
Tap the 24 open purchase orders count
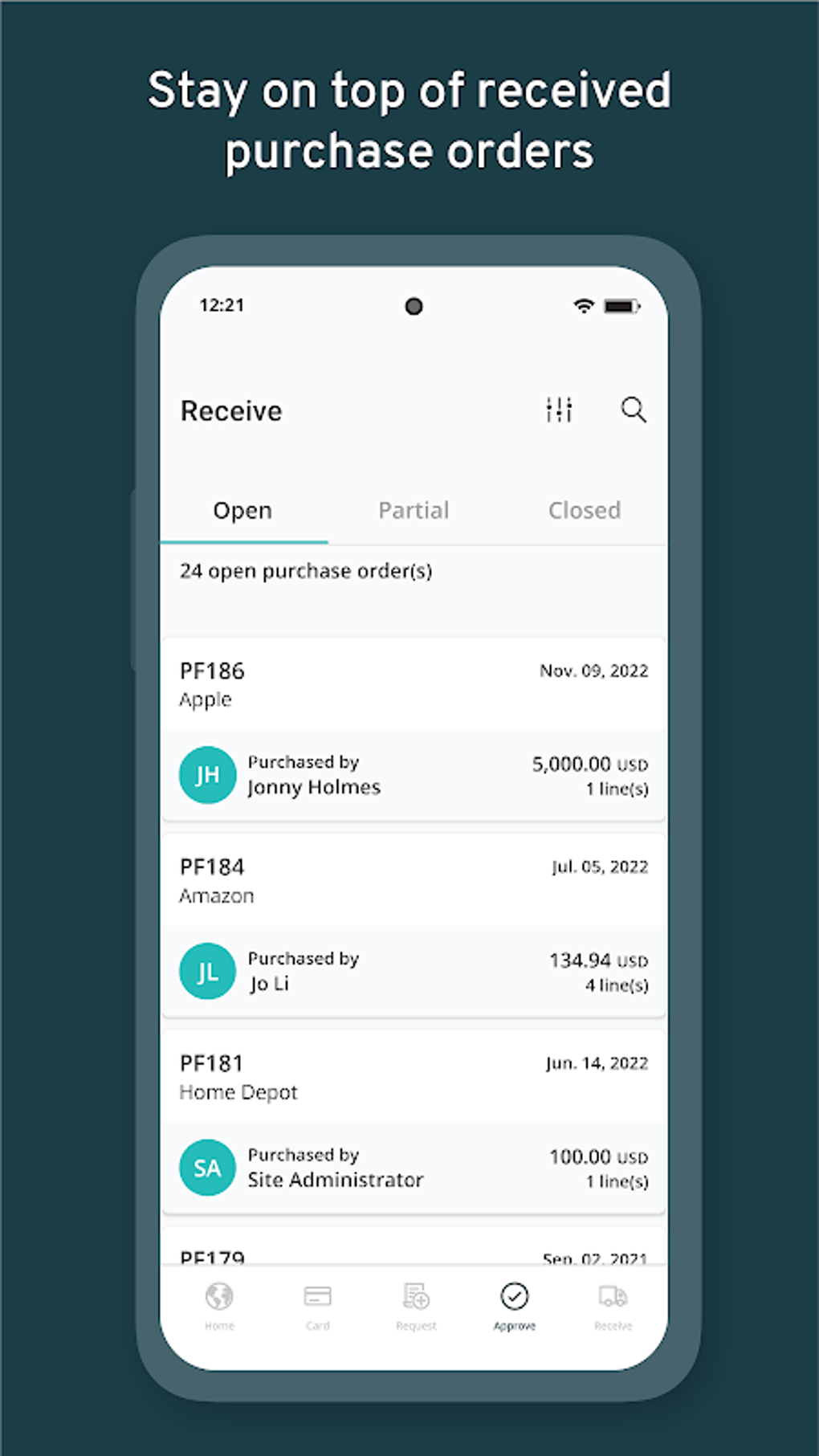click(x=307, y=571)
